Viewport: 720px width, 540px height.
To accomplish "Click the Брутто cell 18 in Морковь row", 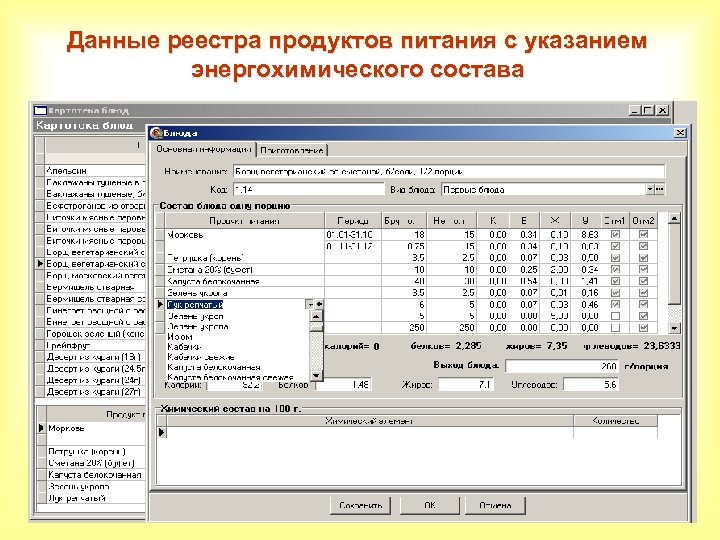I will click(404, 235).
